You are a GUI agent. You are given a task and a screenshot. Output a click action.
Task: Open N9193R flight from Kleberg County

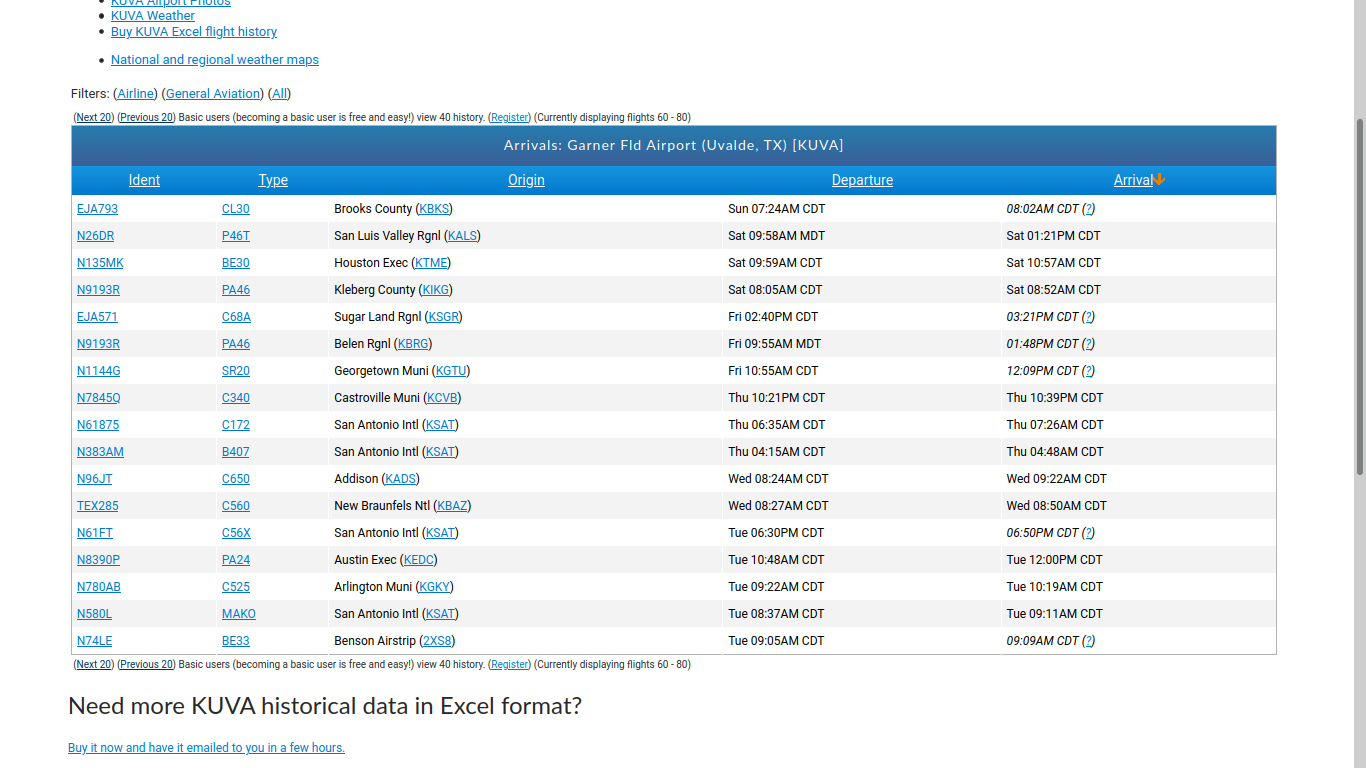98,290
